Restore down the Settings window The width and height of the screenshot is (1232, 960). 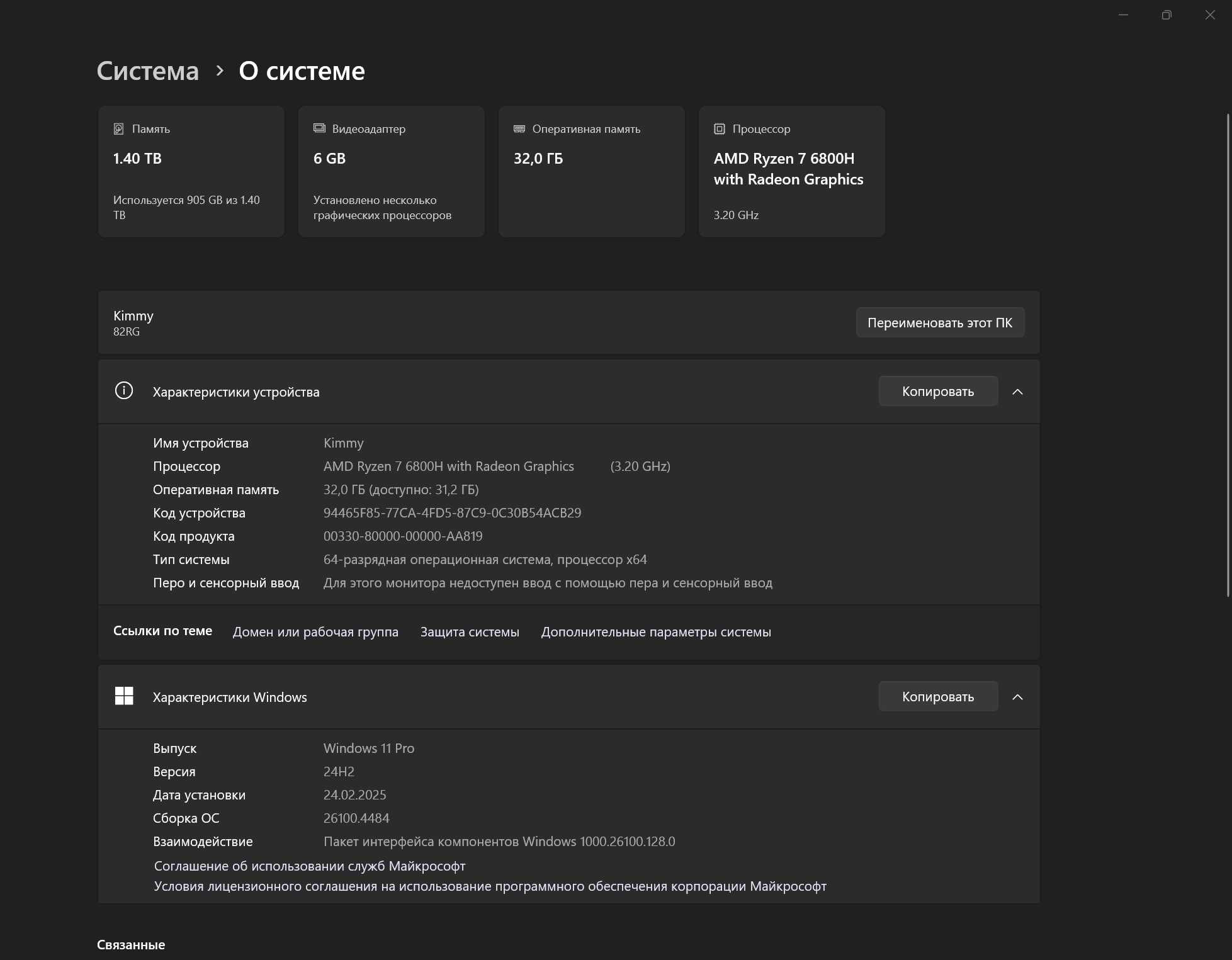[x=1167, y=14]
